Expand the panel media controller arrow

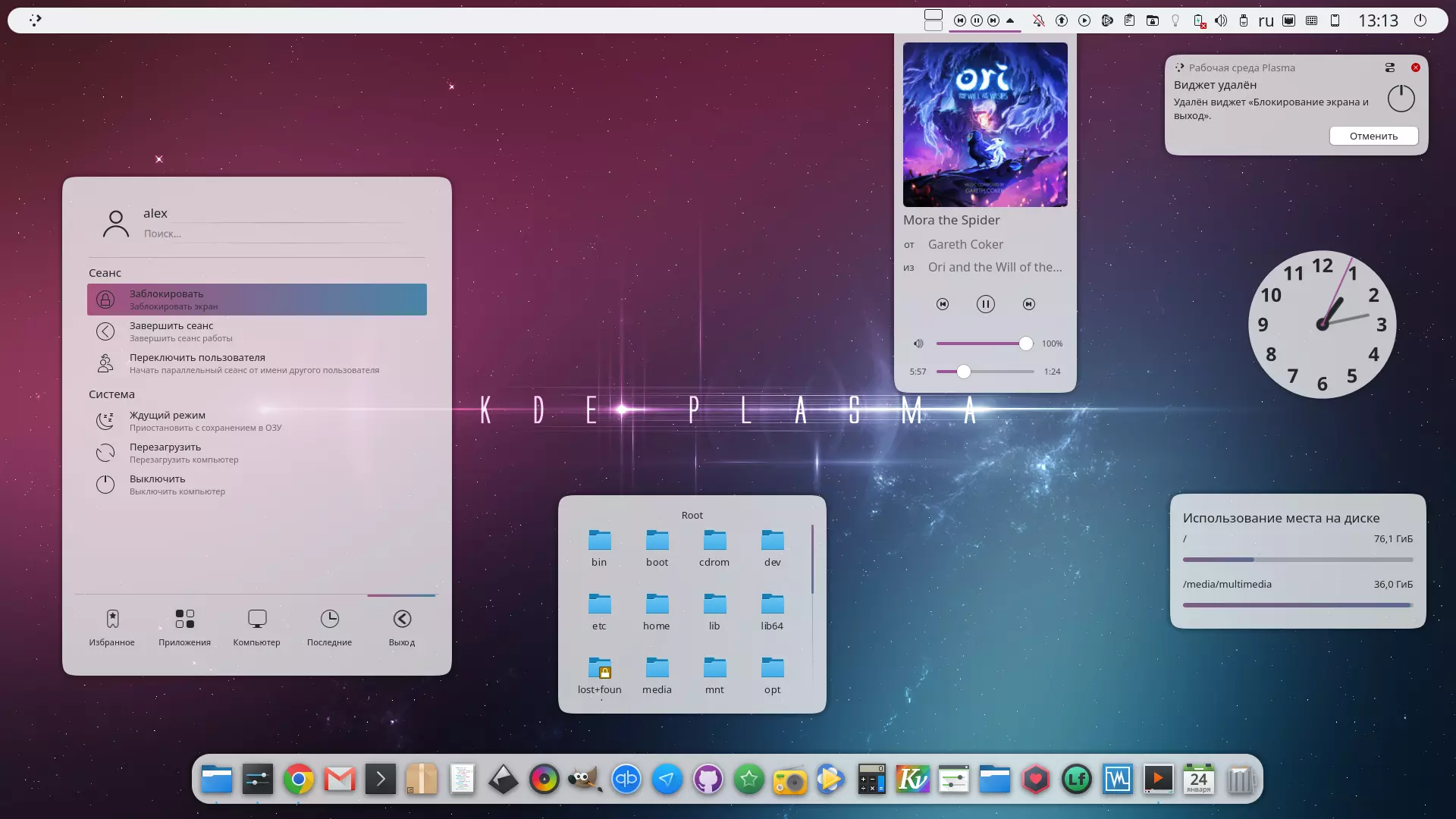pos(1010,20)
